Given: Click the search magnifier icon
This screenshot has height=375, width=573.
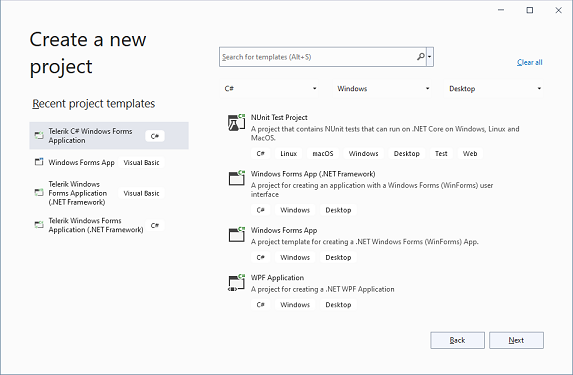Looking at the screenshot, I should point(421,57).
